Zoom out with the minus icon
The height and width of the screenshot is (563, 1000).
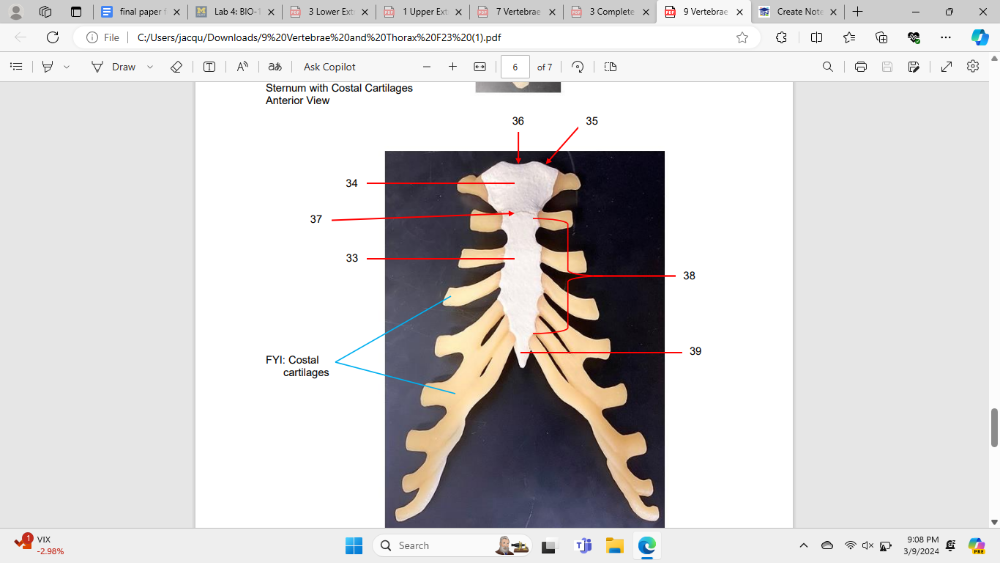click(426, 67)
